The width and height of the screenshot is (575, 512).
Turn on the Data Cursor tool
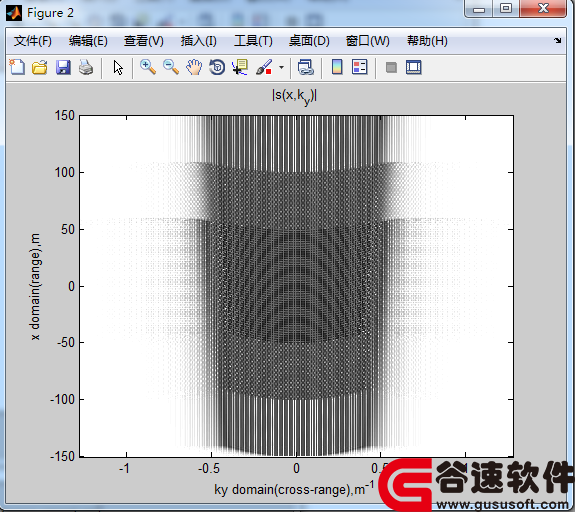coord(240,67)
